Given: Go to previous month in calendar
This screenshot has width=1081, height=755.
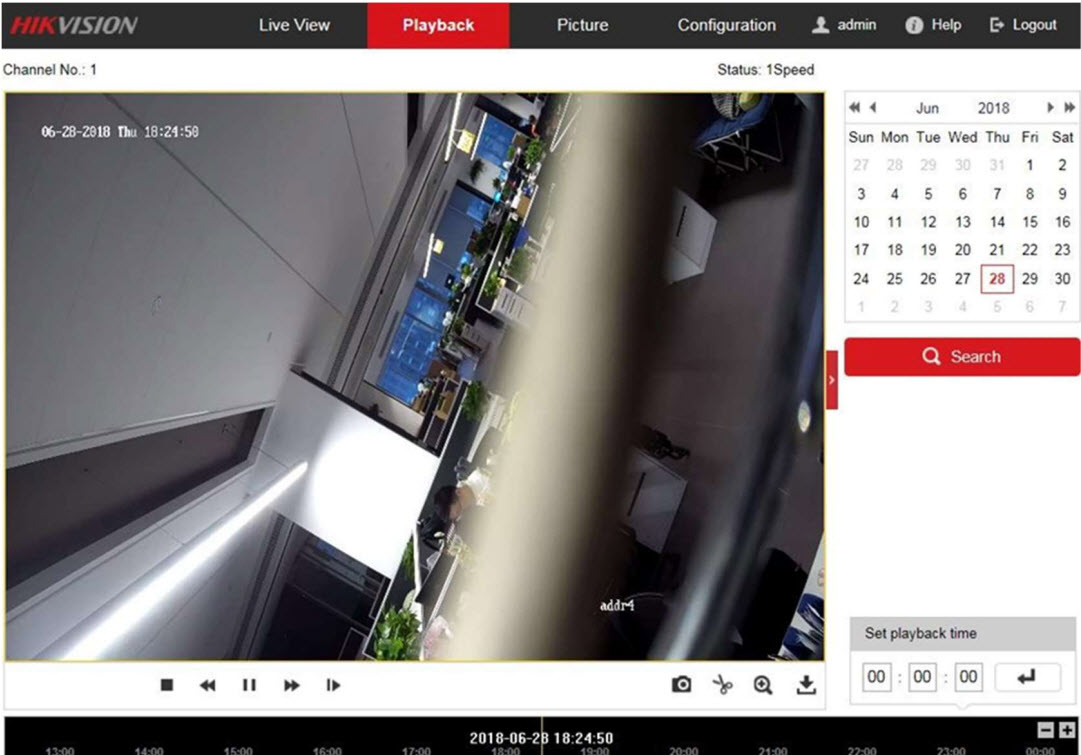Looking at the screenshot, I should pos(872,108).
